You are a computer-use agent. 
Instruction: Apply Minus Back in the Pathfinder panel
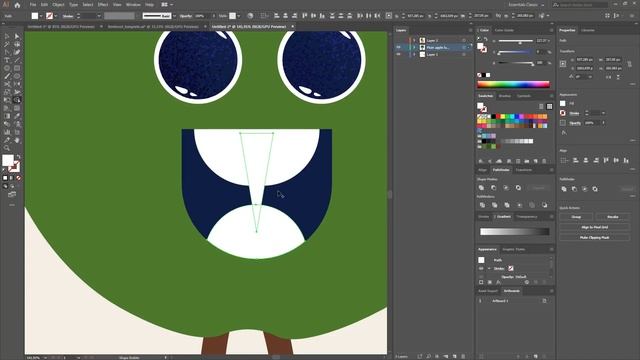click(x=544, y=205)
